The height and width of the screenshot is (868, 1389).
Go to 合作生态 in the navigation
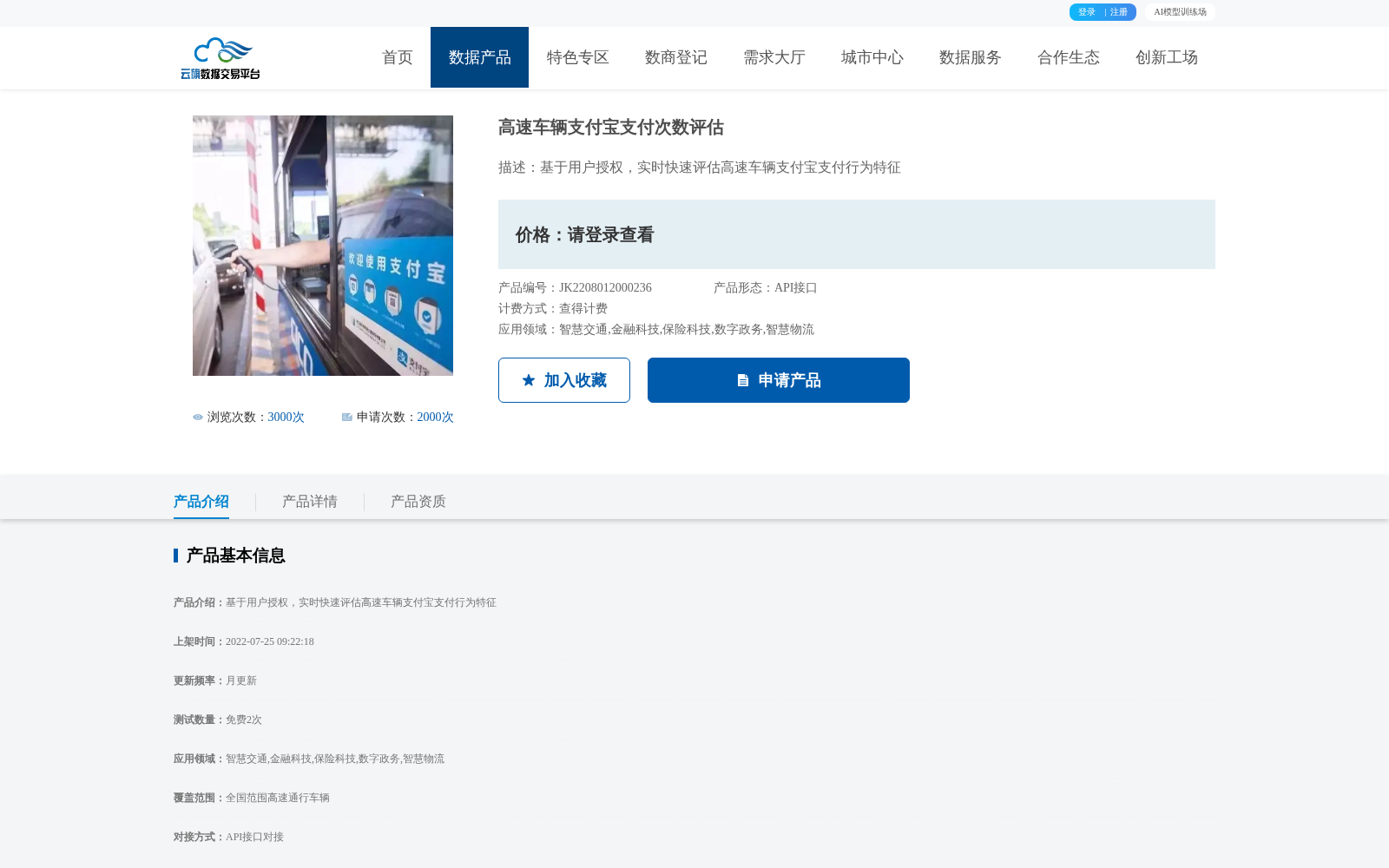coord(1069,57)
